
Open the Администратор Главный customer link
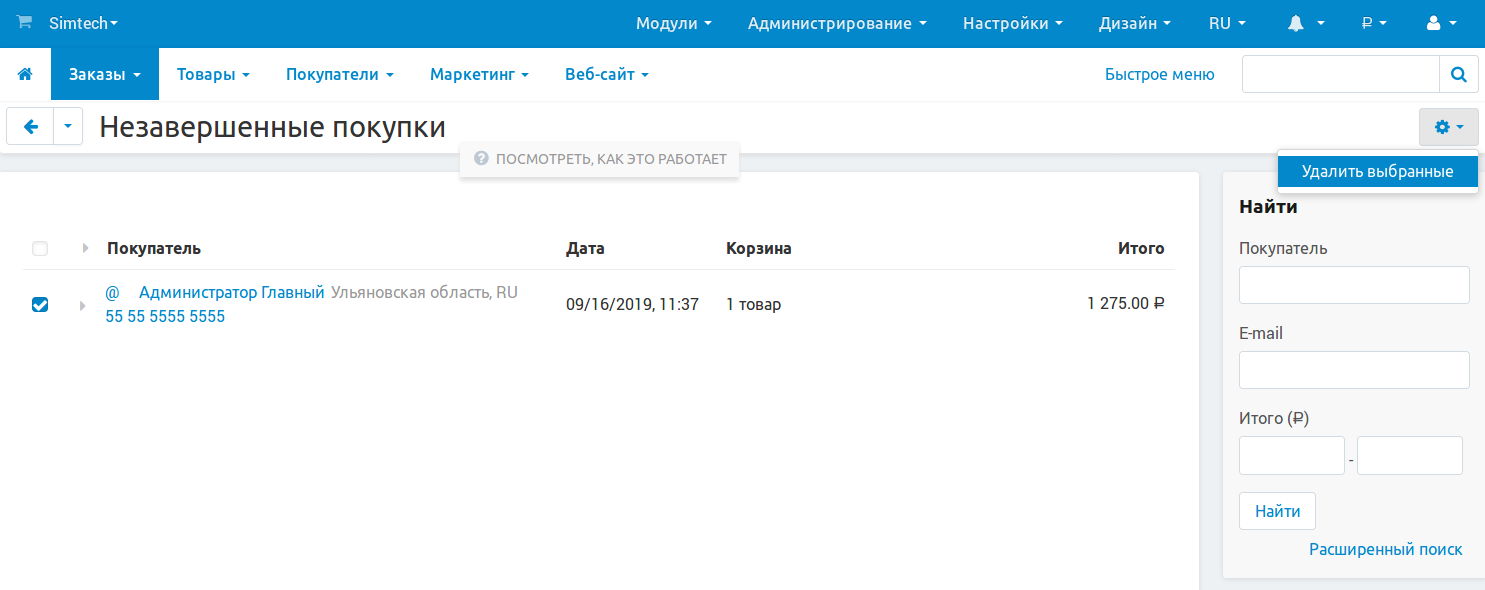pos(231,293)
